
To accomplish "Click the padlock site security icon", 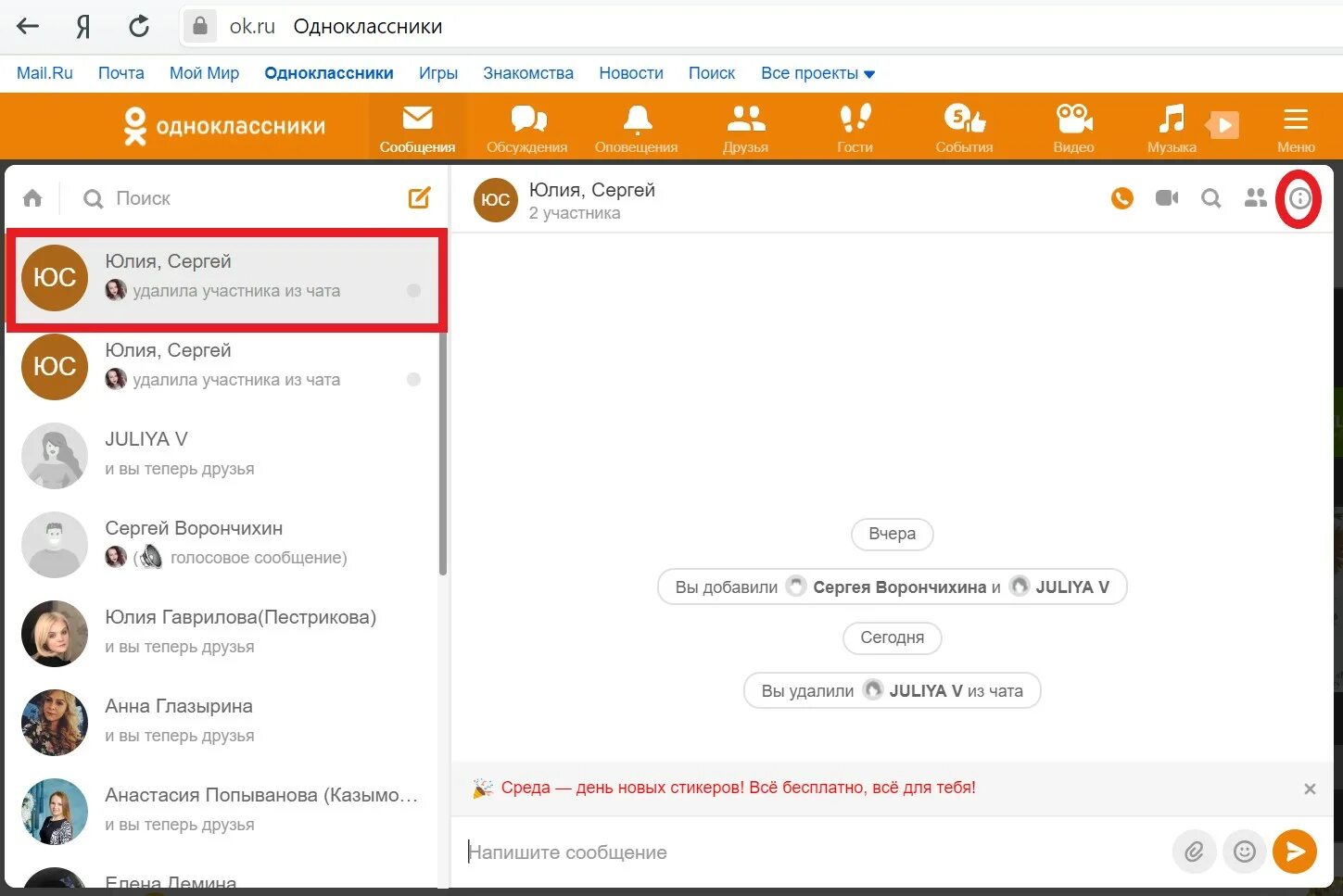I will pyautogui.click(x=199, y=26).
